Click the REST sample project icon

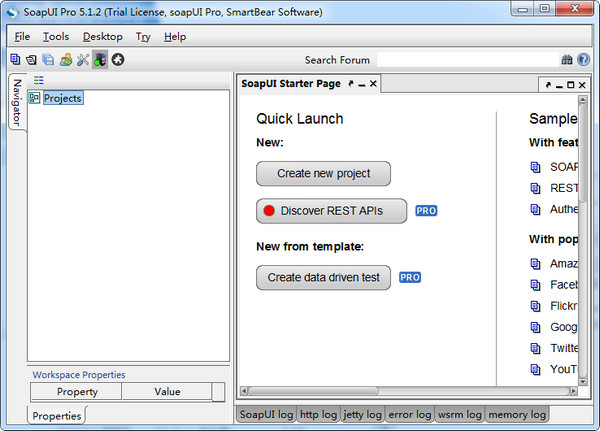(535, 188)
